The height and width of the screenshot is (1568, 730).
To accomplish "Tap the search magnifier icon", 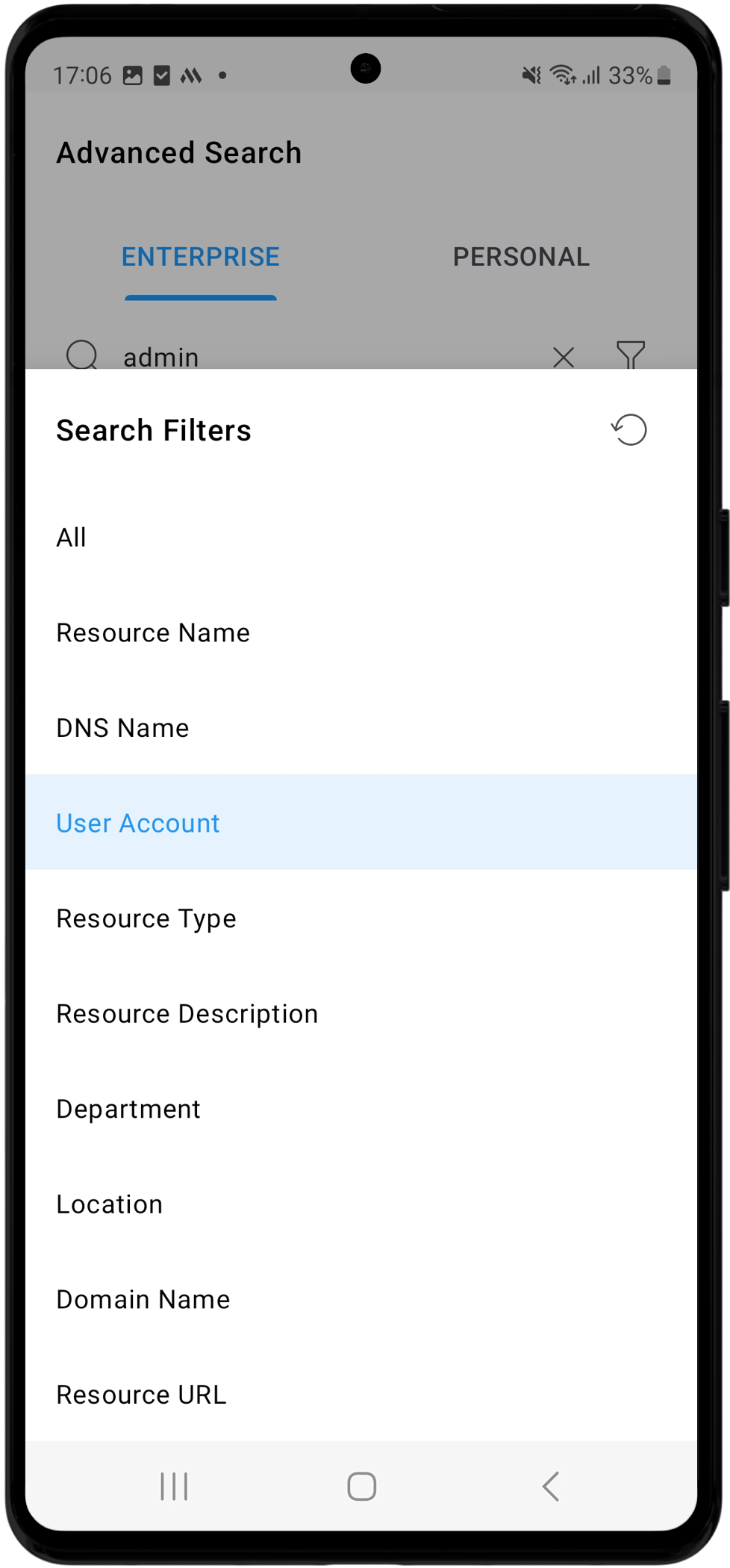I will 82,355.
